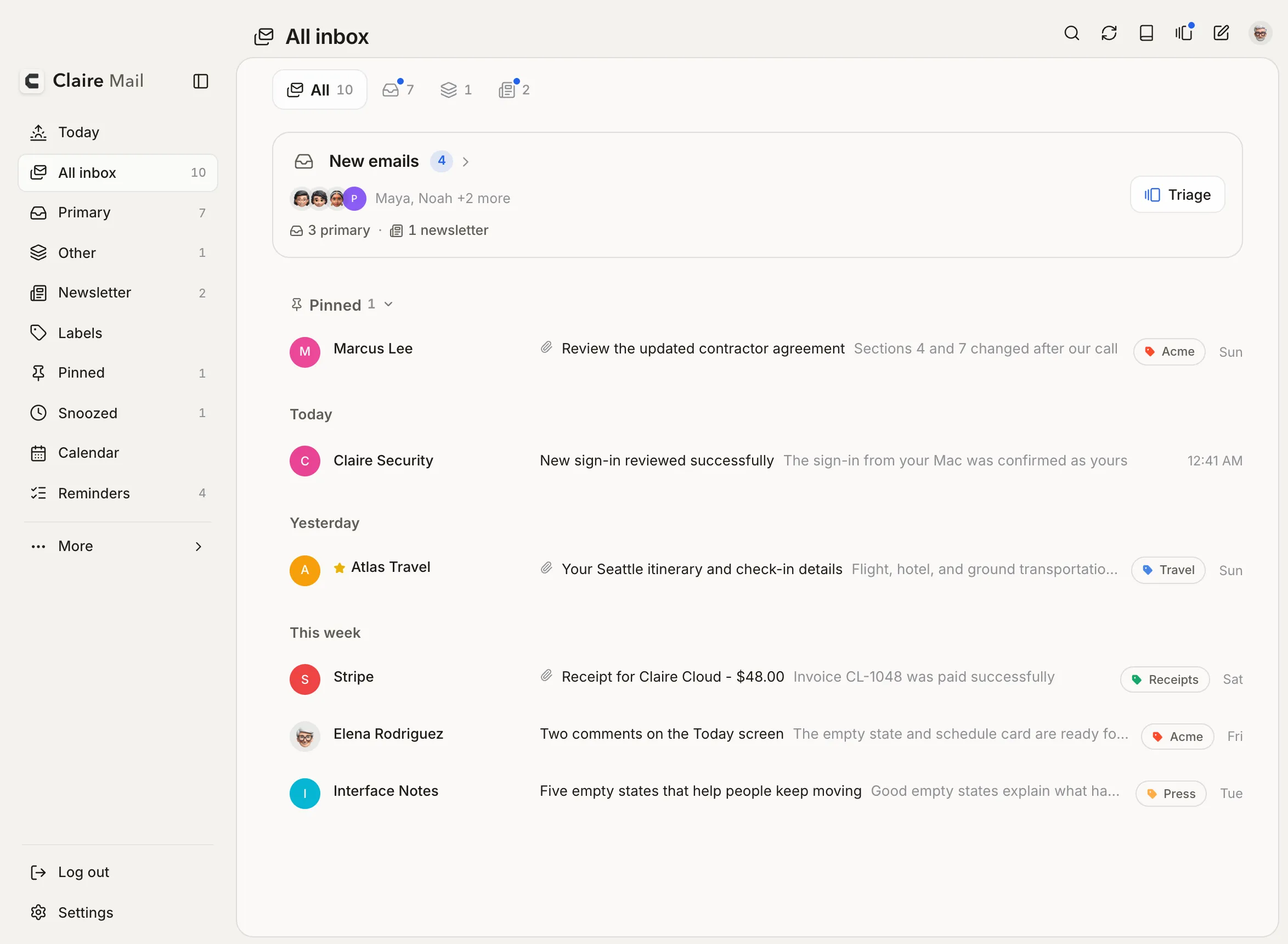
Task: Open Interface Notes empty states email
Action: 765,793
